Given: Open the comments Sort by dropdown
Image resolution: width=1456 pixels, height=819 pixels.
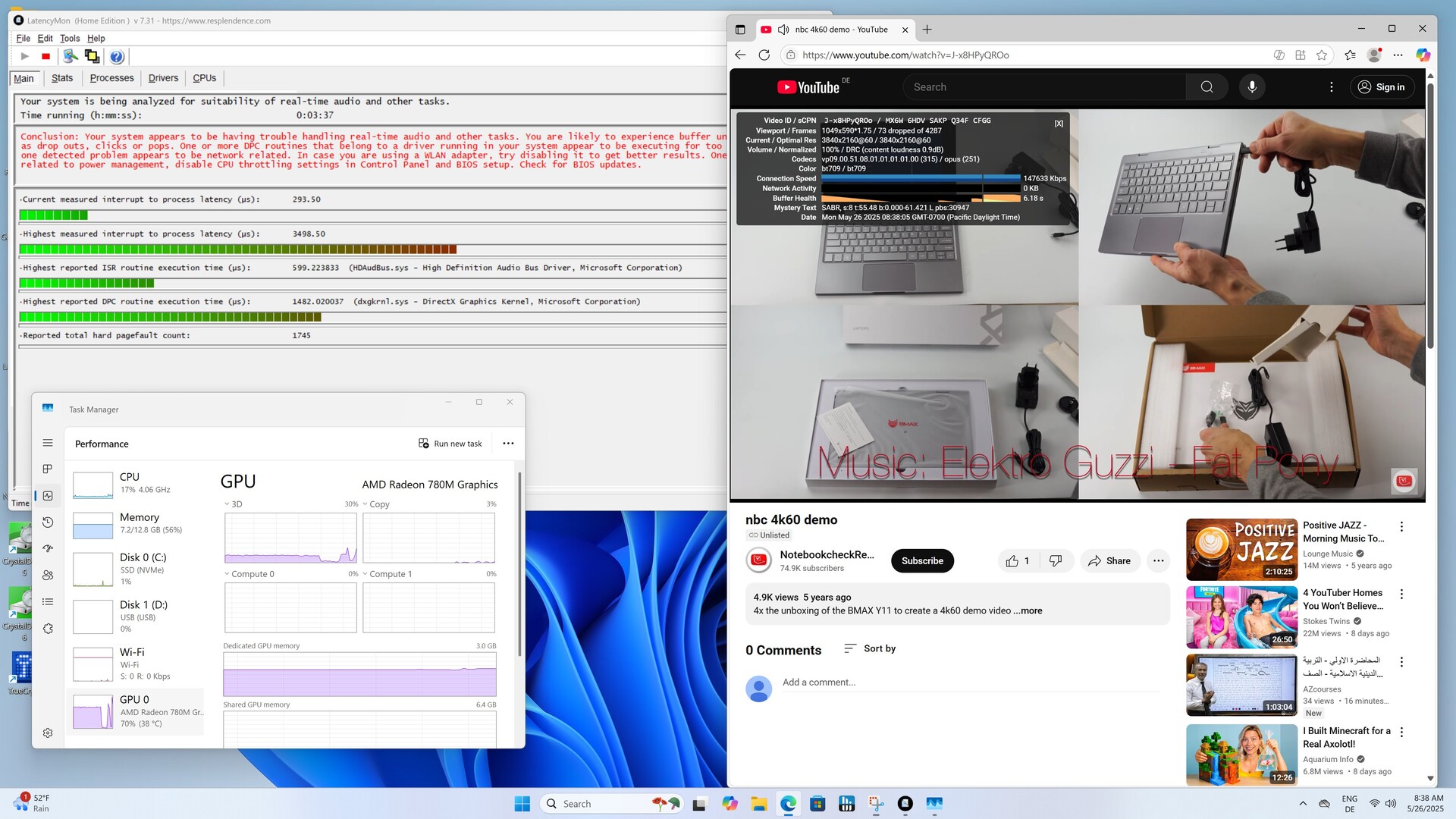Looking at the screenshot, I should 870,648.
